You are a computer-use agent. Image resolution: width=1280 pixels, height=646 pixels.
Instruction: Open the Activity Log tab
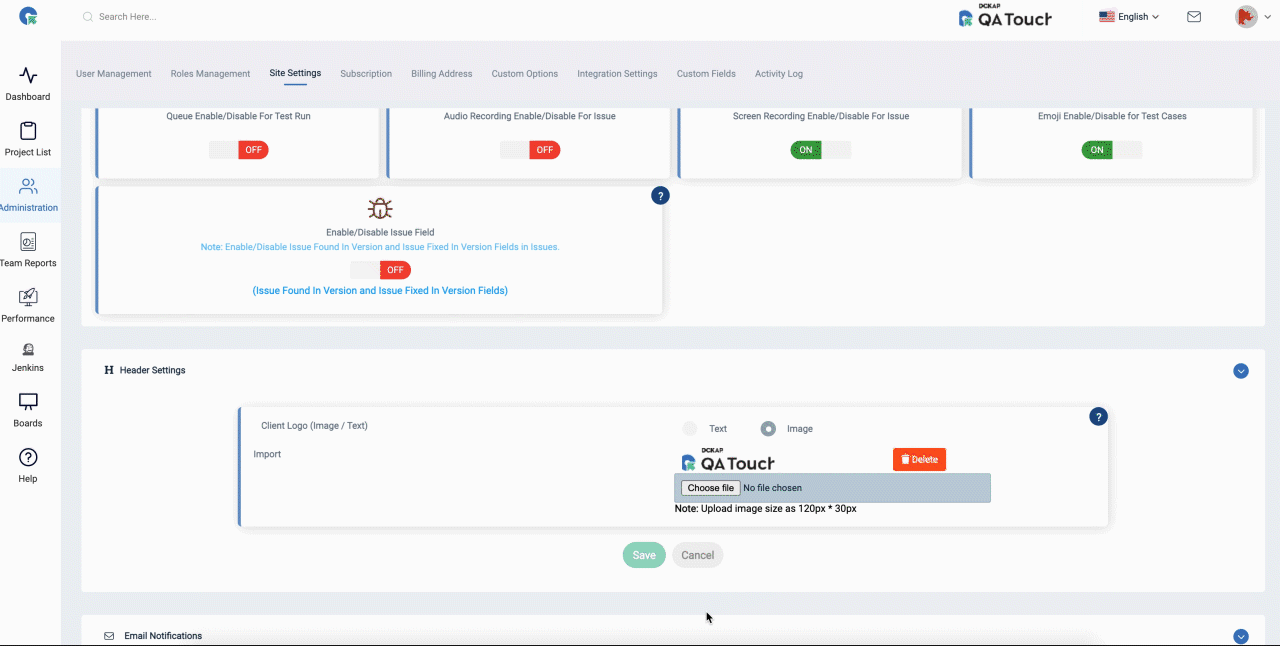[779, 74]
